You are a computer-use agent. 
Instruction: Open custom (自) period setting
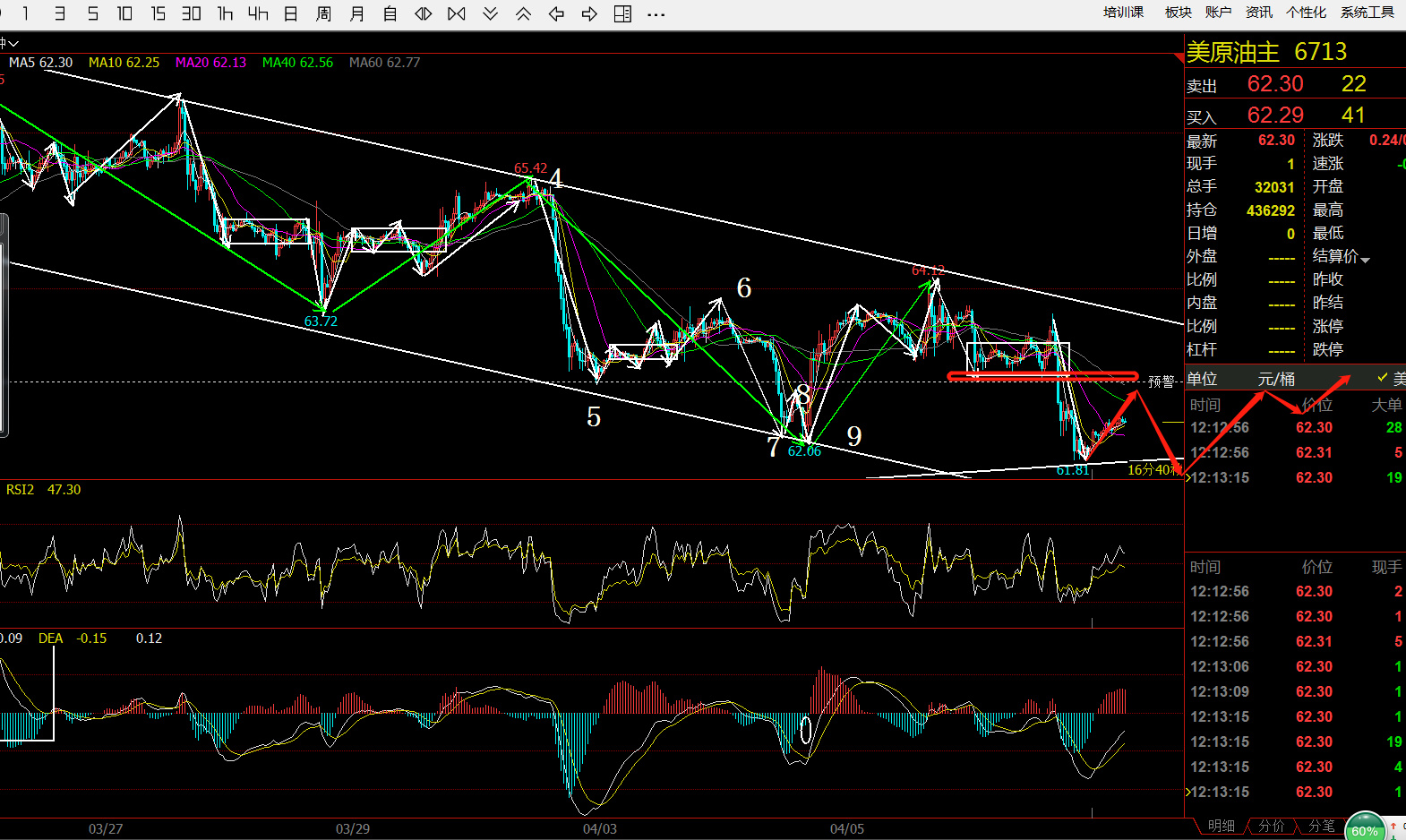click(x=390, y=13)
